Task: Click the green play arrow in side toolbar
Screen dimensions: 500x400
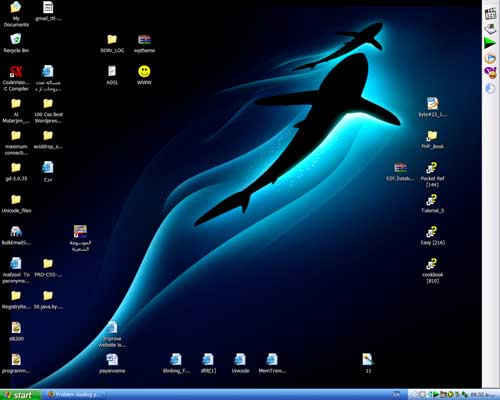Action: [490, 43]
